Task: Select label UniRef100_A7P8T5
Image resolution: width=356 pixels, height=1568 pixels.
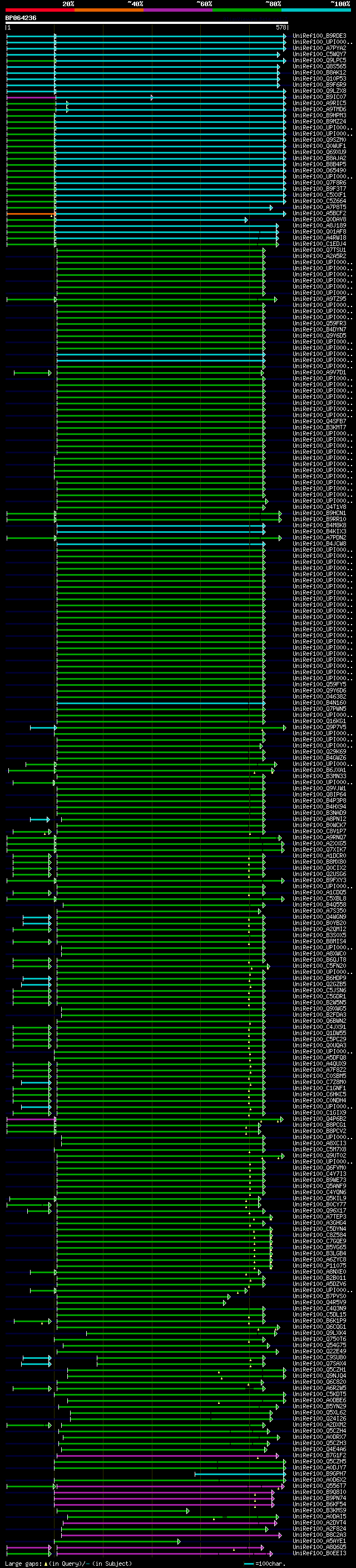Action: click(x=319, y=207)
